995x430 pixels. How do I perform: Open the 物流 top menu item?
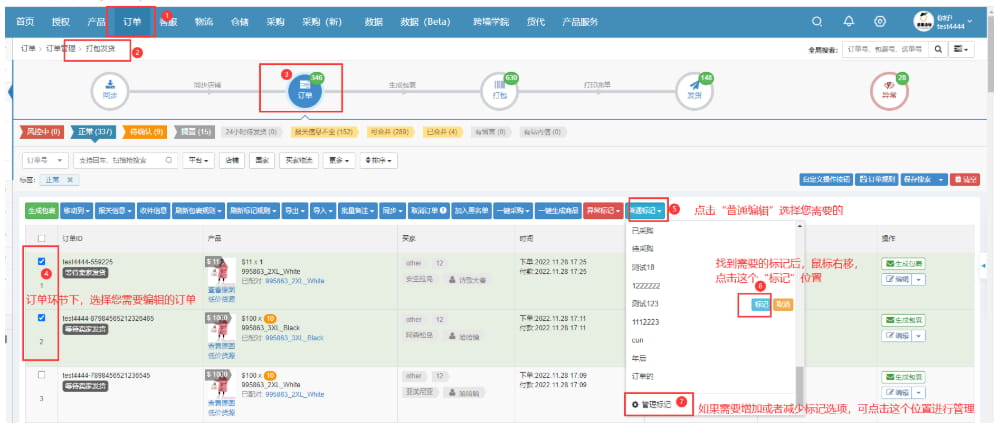203,21
